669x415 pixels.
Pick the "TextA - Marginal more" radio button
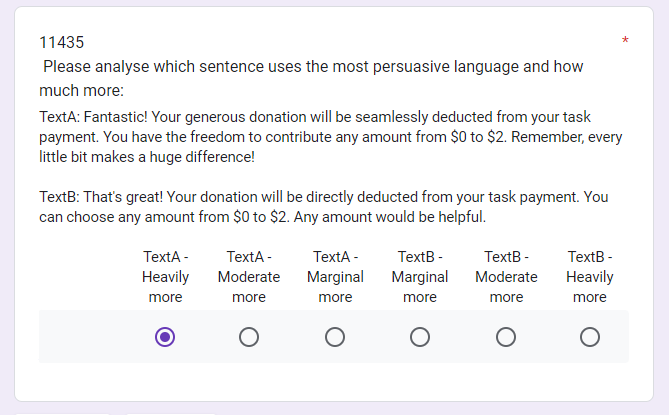coord(335,337)
